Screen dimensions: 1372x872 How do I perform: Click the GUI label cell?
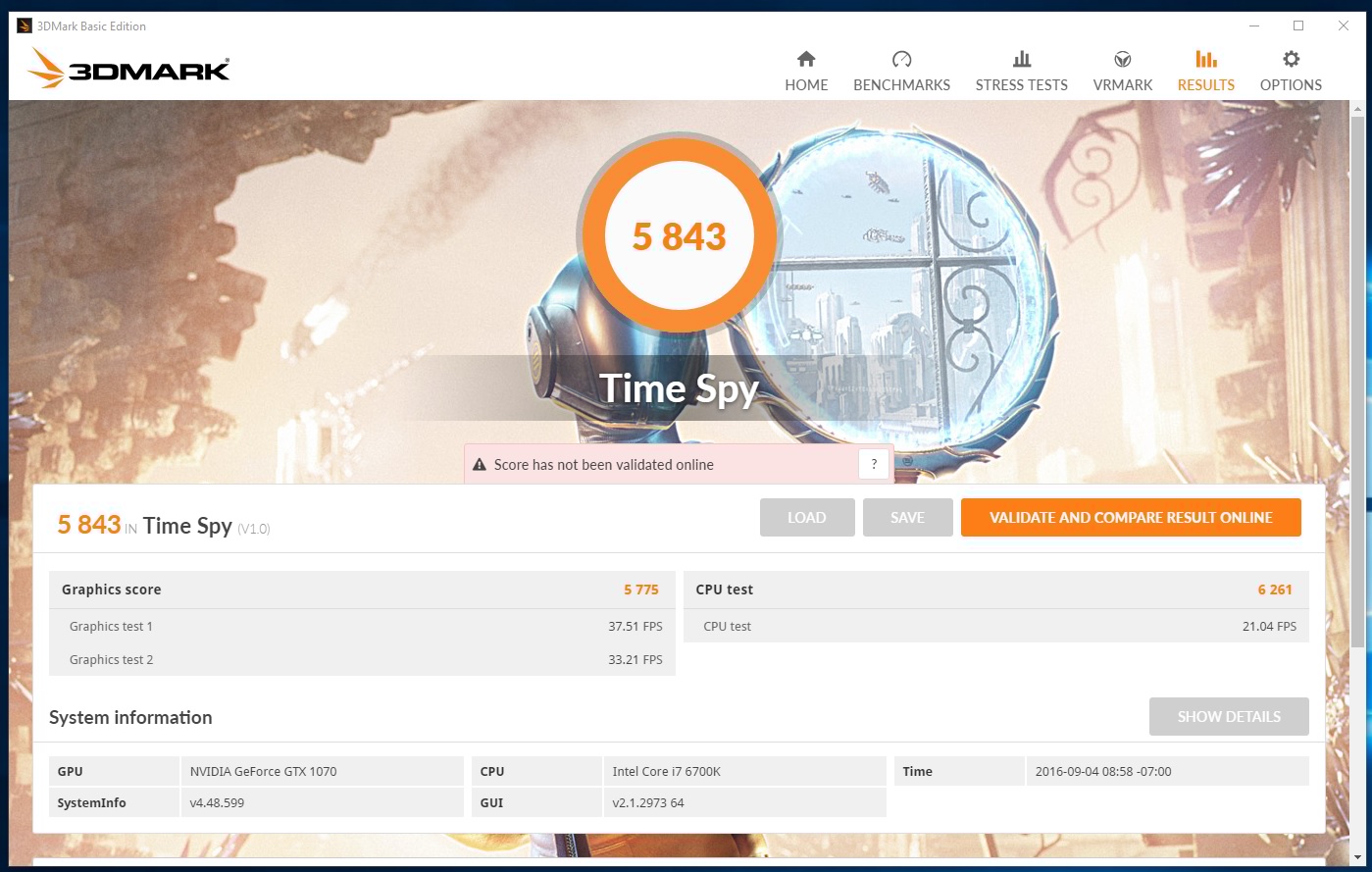(x=536, y=803)
